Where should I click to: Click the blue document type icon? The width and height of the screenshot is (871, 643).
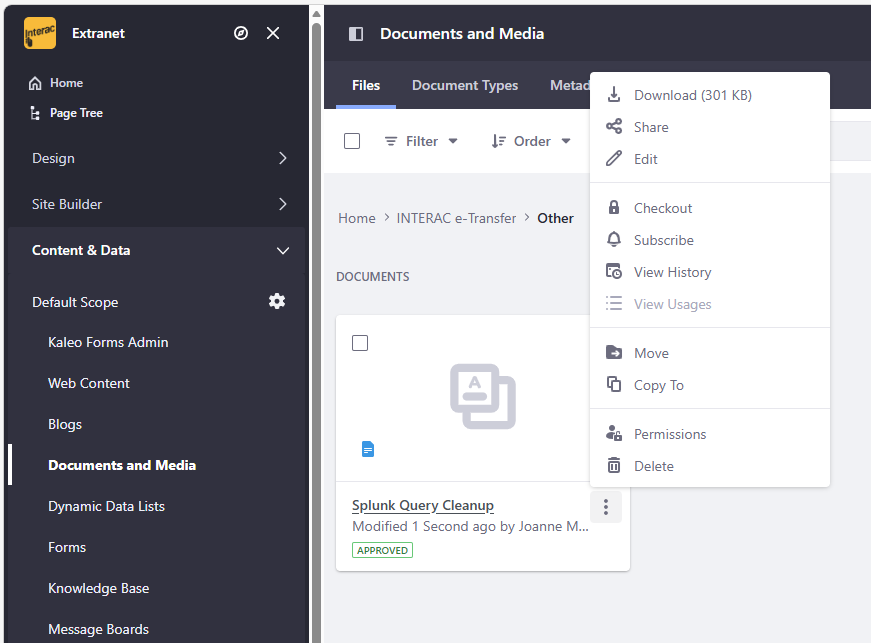click(x=368, y=449)
